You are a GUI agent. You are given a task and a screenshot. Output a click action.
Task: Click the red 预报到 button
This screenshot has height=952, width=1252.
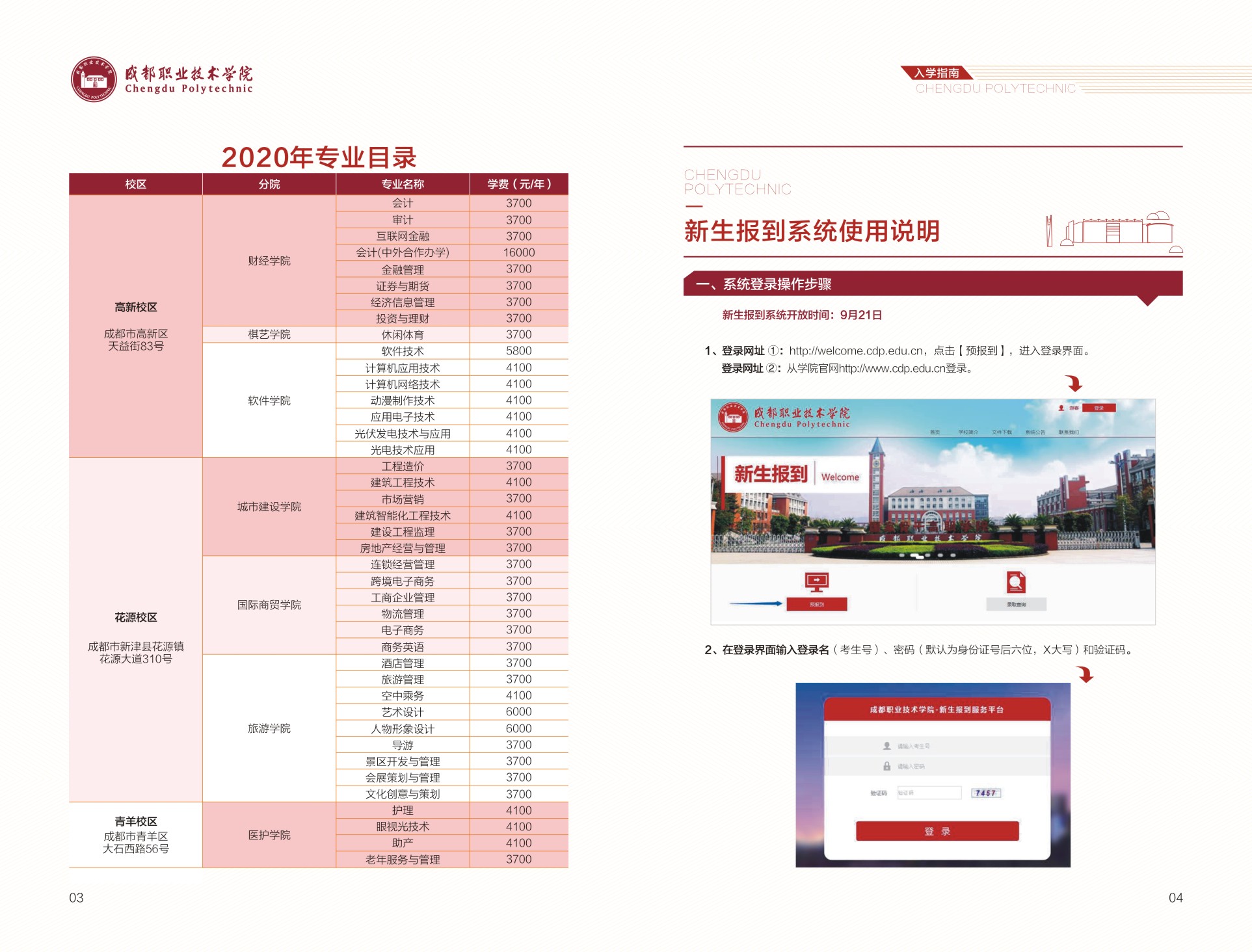[816, 604]
